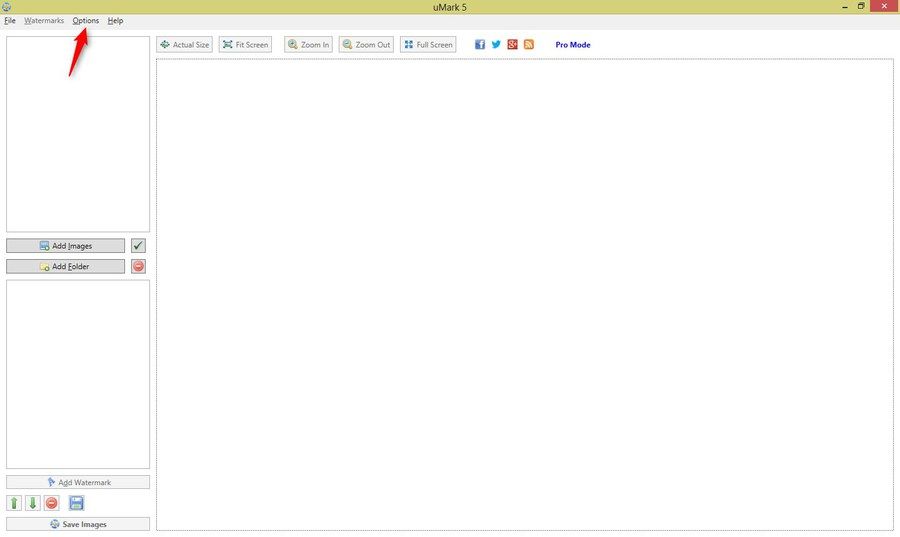
Task: Click the Actual Size button
Action: (x=184, y=45)
